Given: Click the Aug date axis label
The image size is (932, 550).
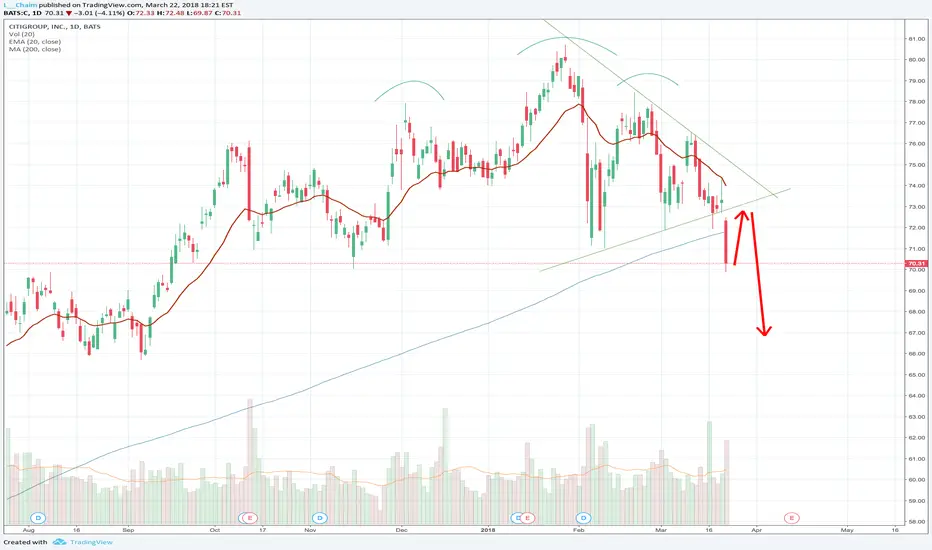Looking at the screenshot, I should (x=29, y=530).
